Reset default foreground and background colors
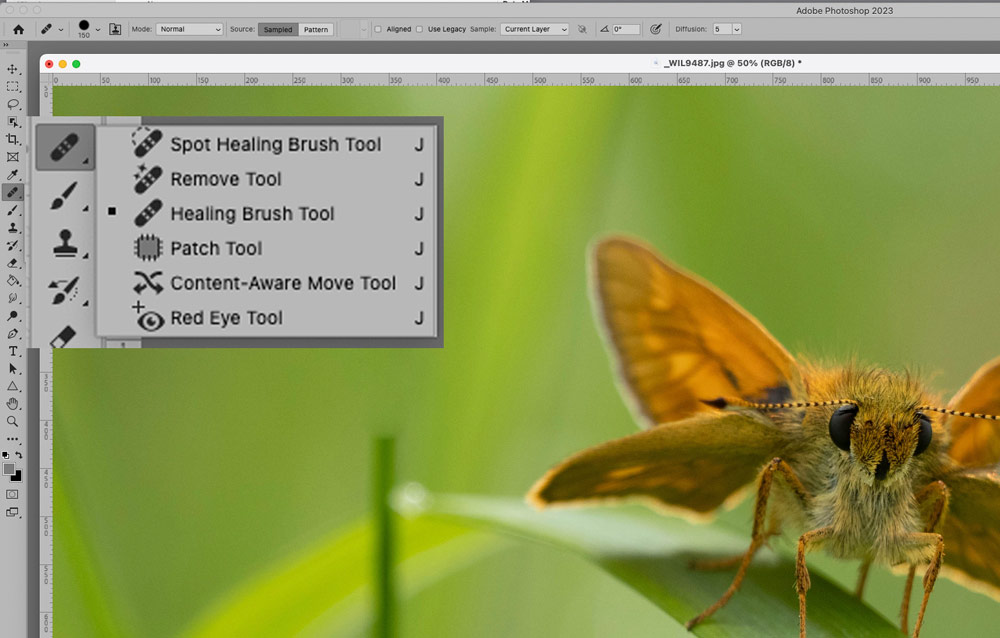 coord(6,455)
